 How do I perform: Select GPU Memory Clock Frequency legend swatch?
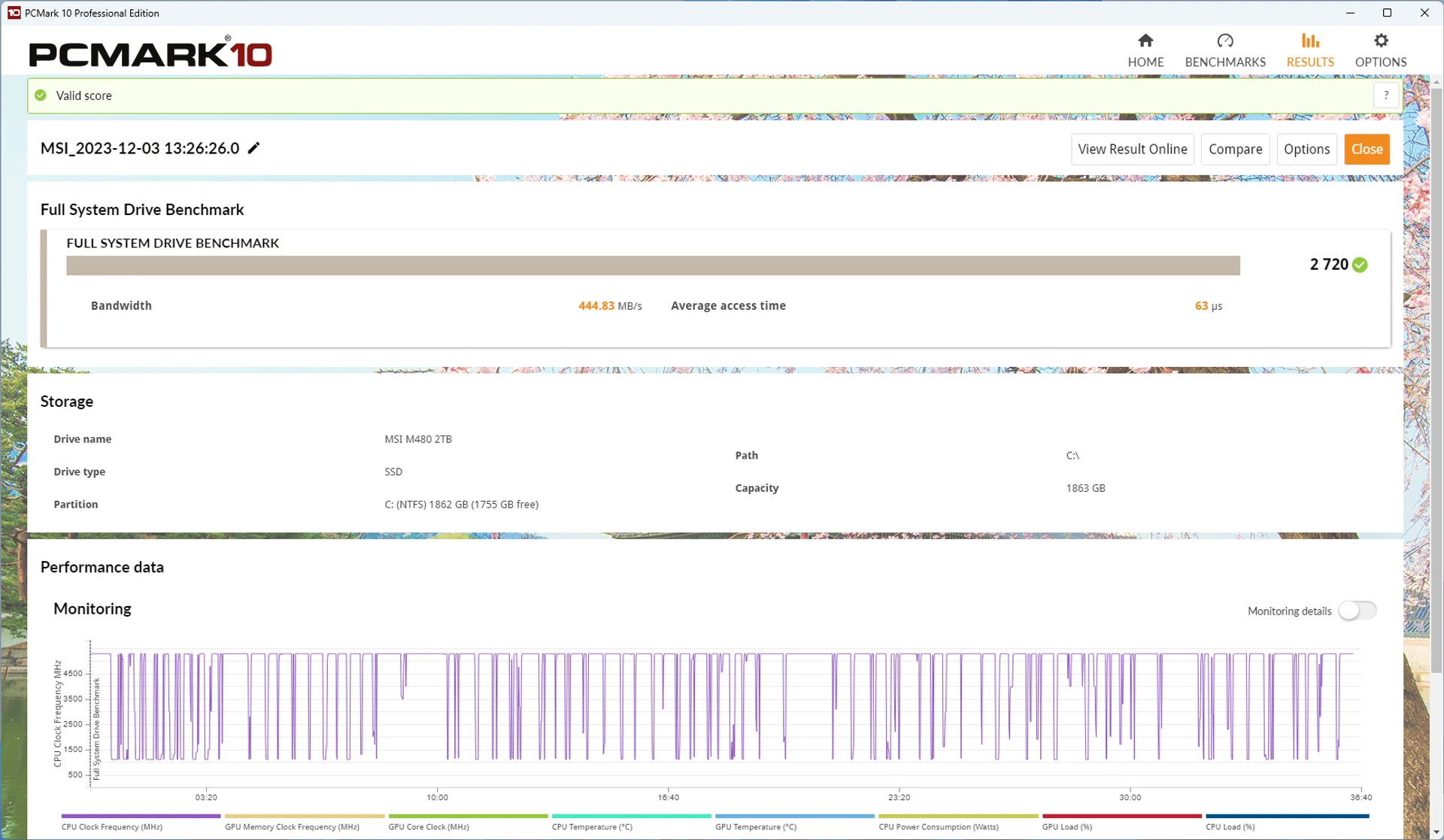pos(305,816)
